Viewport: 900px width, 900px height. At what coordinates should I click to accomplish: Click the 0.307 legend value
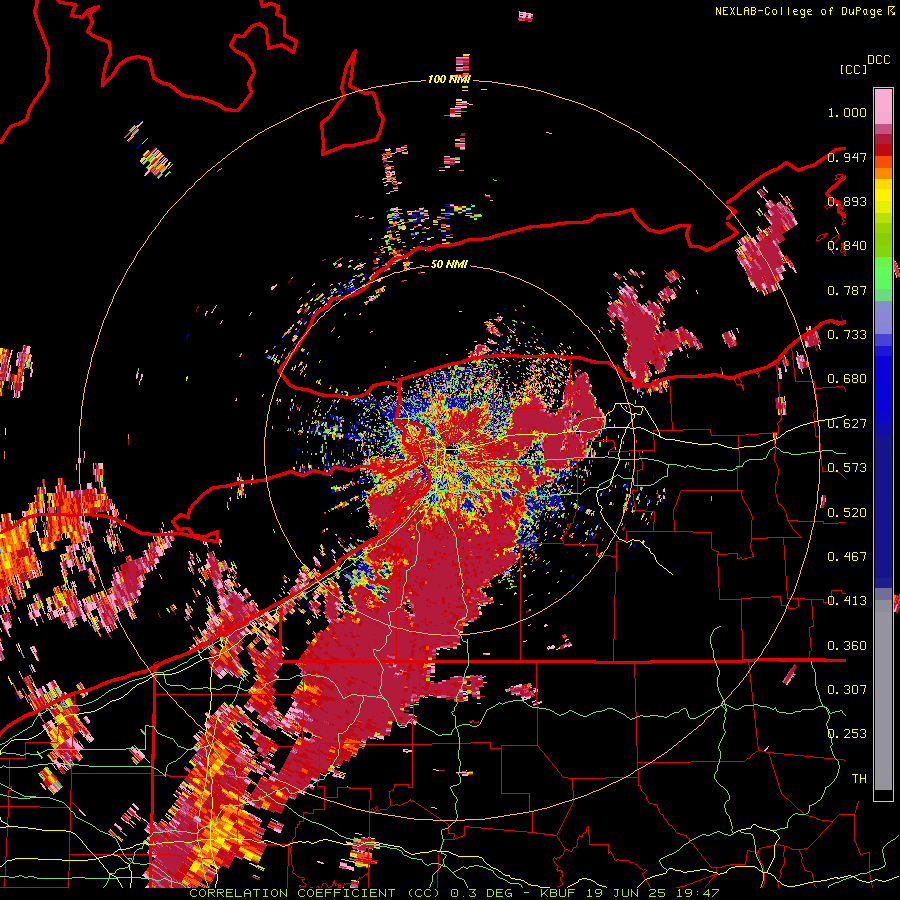tap(847, 689)
